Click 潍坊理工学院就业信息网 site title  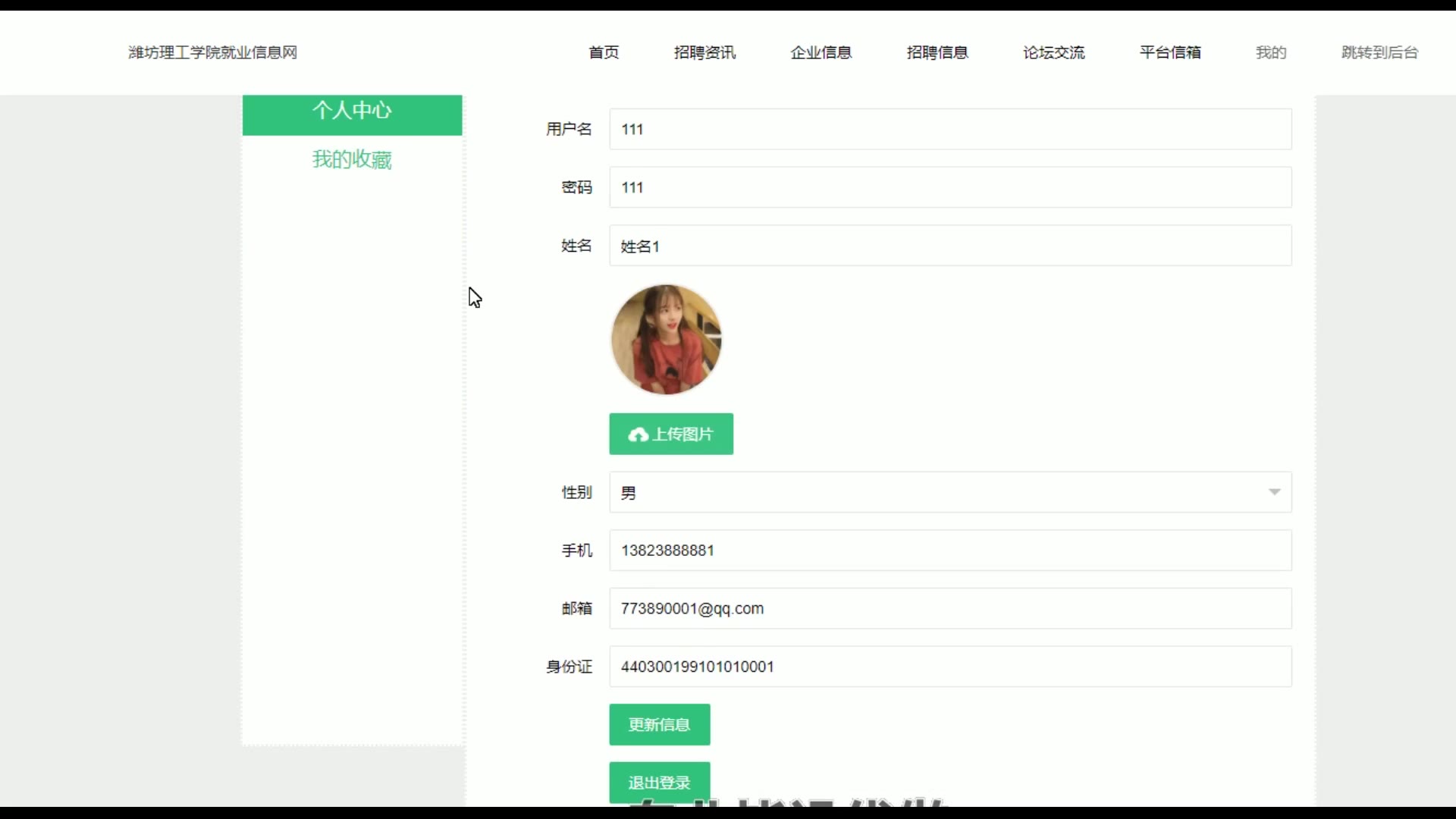(x=212, y=52)
